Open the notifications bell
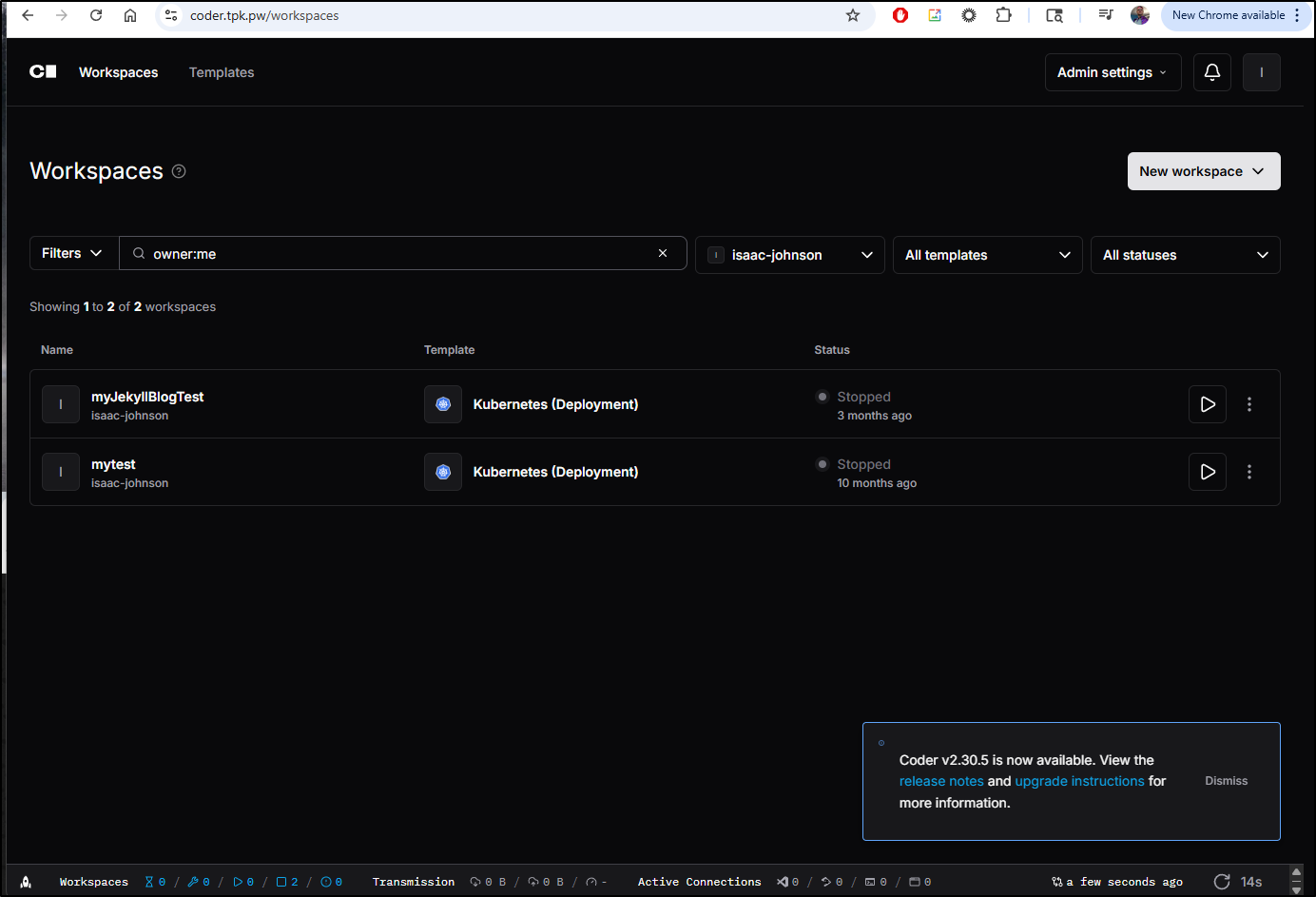The height and width of the screenshot is (897, 1316). click(1211, 72)
